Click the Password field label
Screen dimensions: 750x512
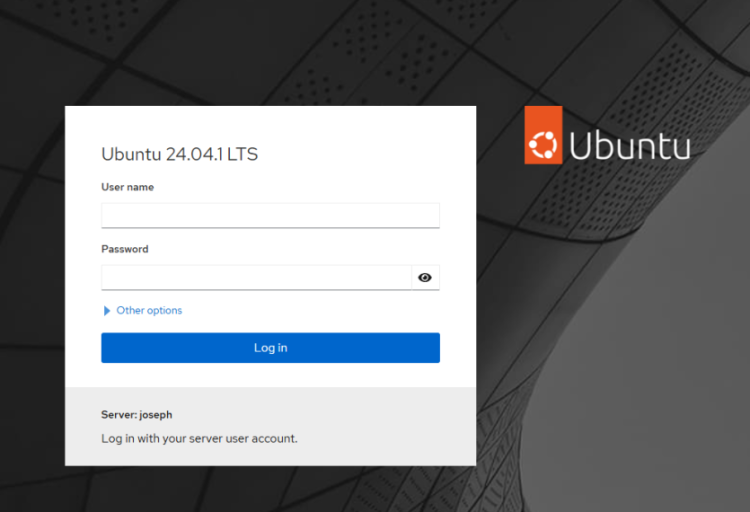click(x=124, y=249)
